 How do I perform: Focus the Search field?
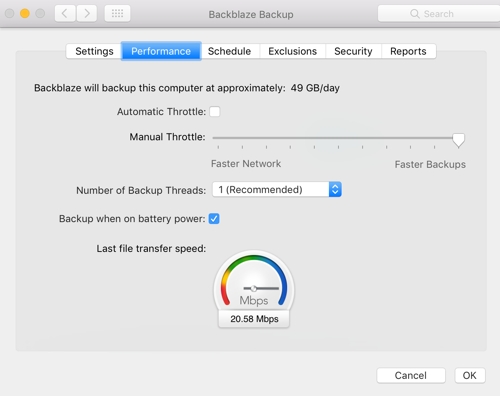pyautogui.click(x=439, y=14)
